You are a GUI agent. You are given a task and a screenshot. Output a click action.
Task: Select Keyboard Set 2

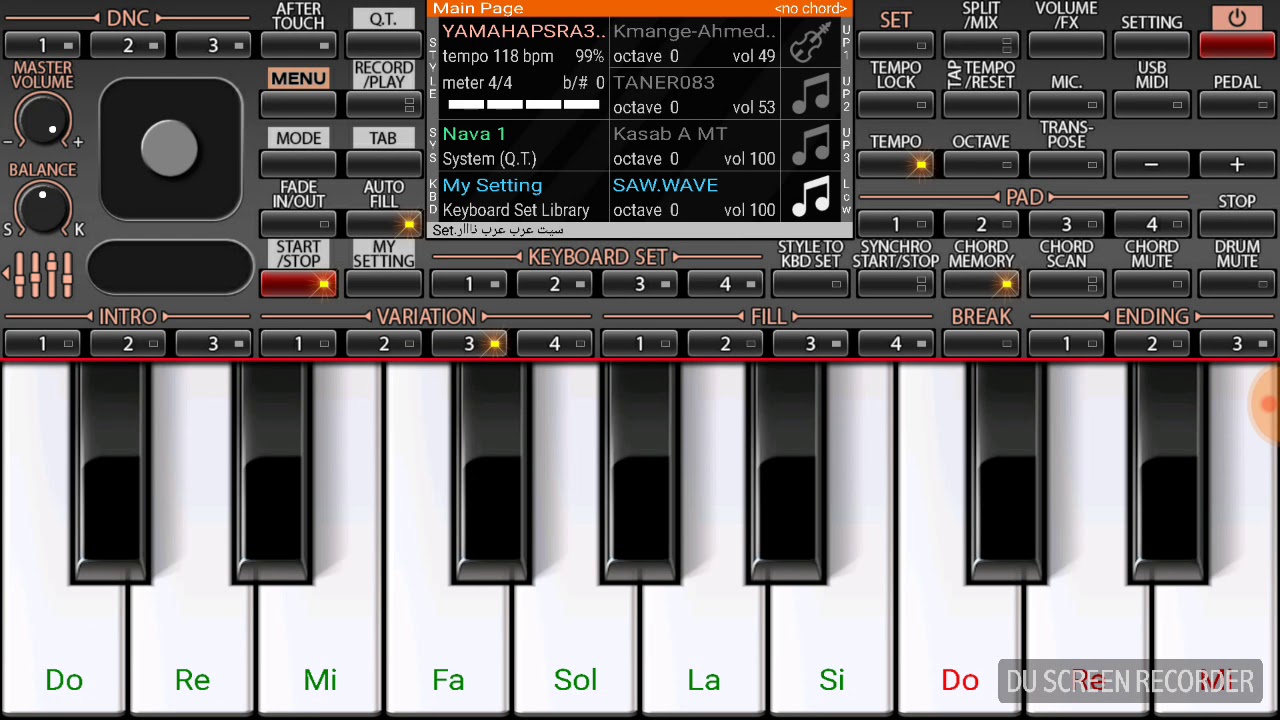click(554, 284)
